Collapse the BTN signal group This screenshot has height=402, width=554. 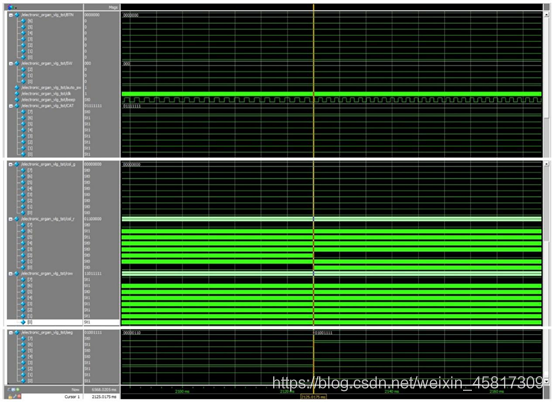tap(11, 15)
